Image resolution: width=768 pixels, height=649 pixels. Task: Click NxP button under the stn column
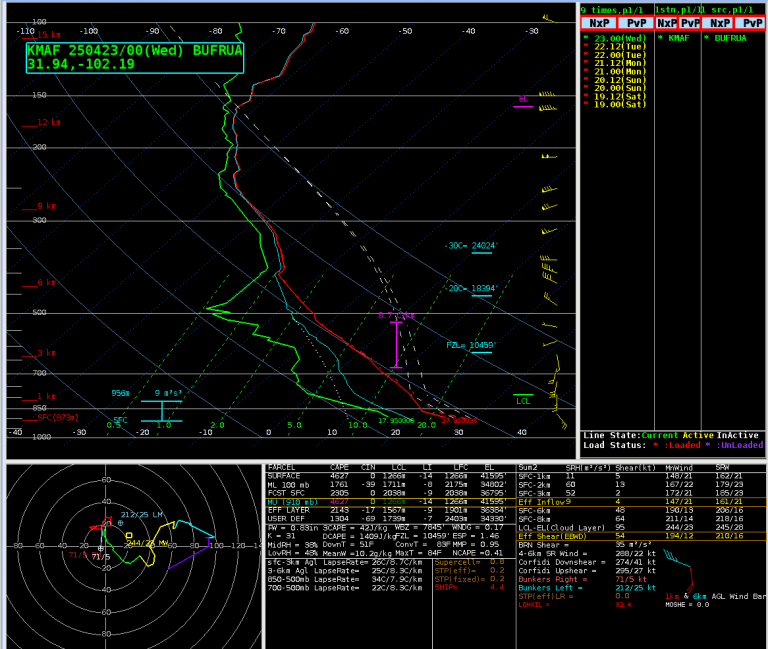[667, 23]
